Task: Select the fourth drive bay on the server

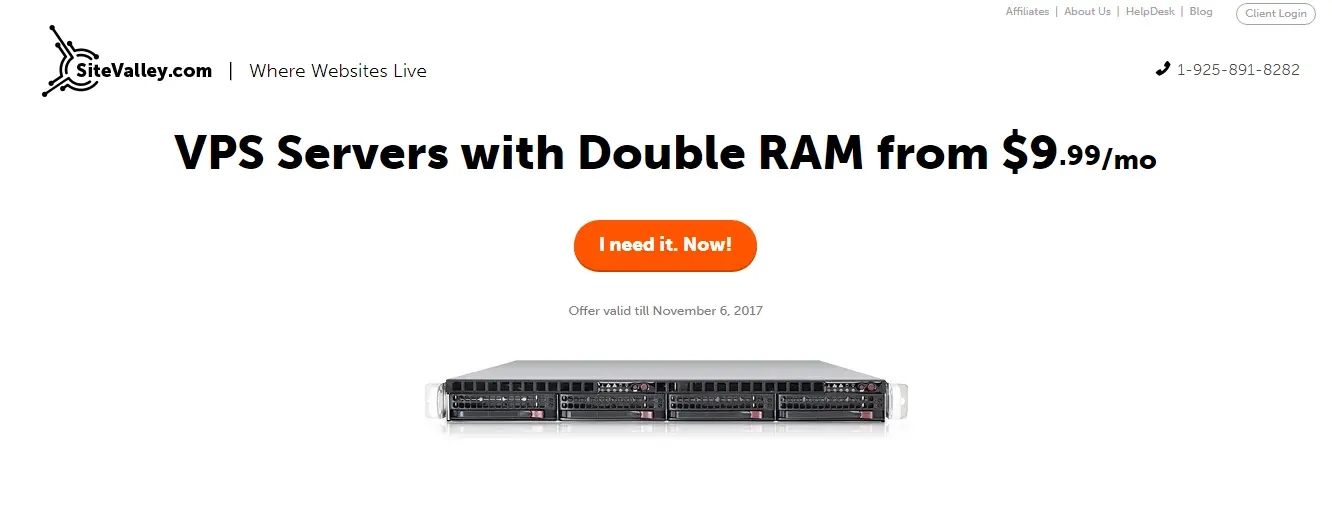Action: (x=833, y=406)
